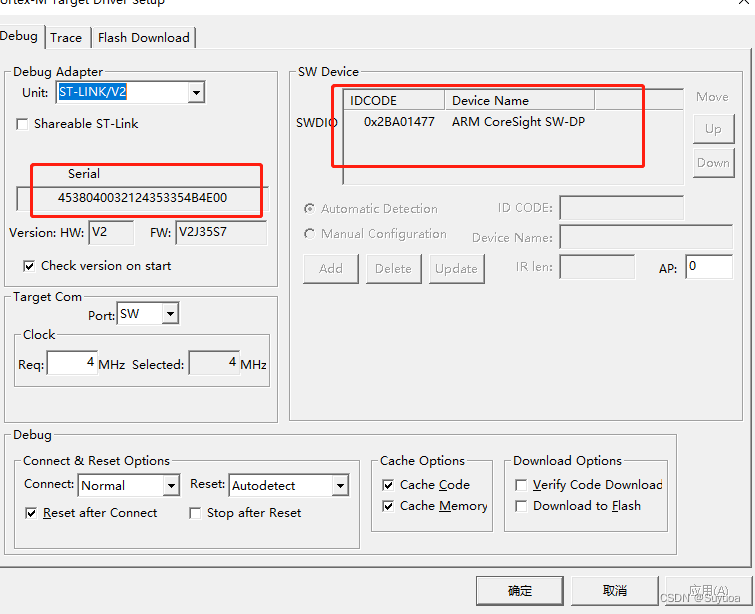Confirm with the 确定 button
The height and width of the screenshot is (614, 755).
click(520, 590)
